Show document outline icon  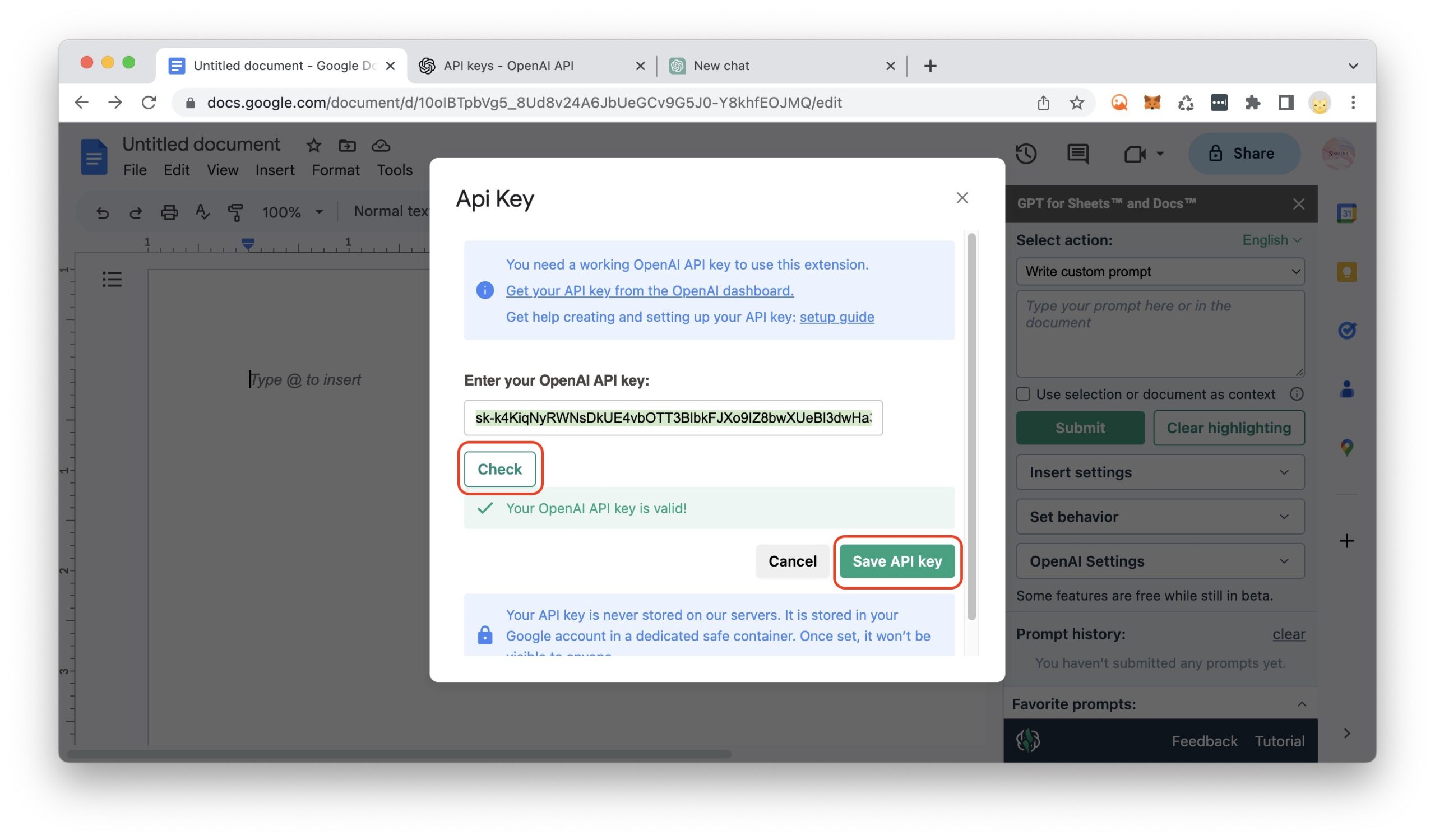112,280
